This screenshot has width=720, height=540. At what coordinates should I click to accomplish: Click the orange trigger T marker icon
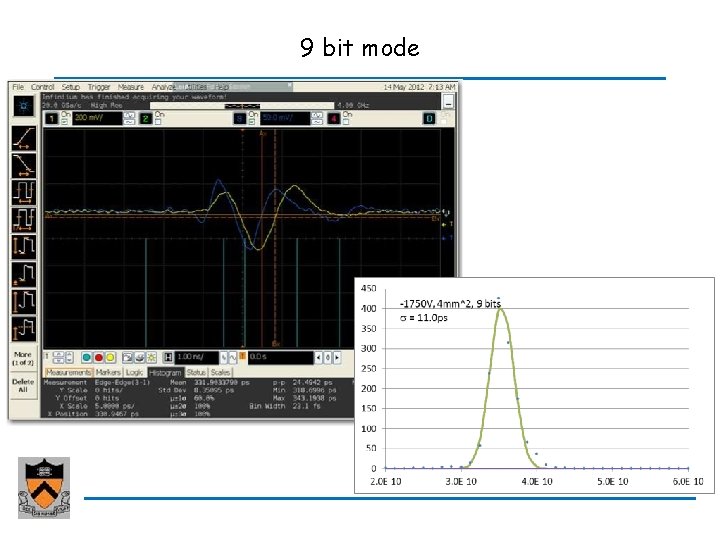click(242, 356)
